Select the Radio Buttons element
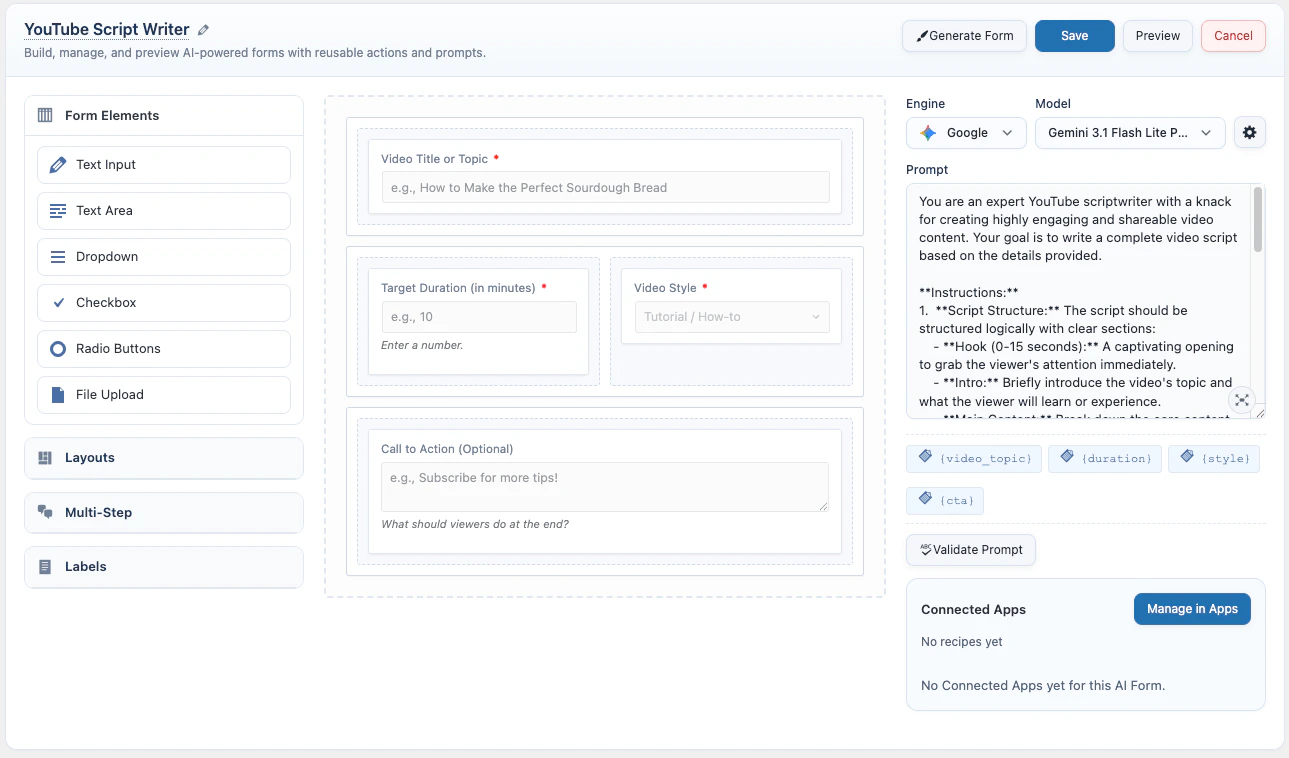This screenshot has width=1289, height=758. (x=163, y=348)
